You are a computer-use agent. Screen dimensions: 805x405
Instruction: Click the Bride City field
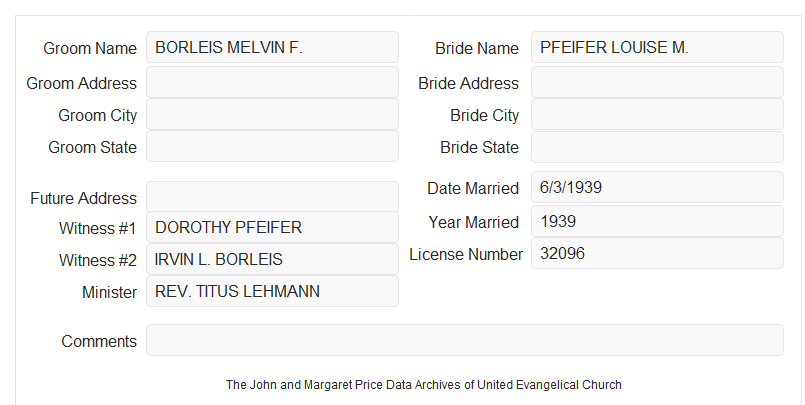(x=657, y=114)
